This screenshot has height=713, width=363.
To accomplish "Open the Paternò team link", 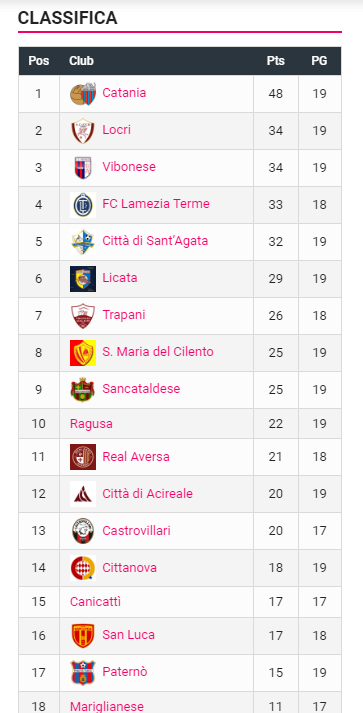I will (x=125, y=672).
